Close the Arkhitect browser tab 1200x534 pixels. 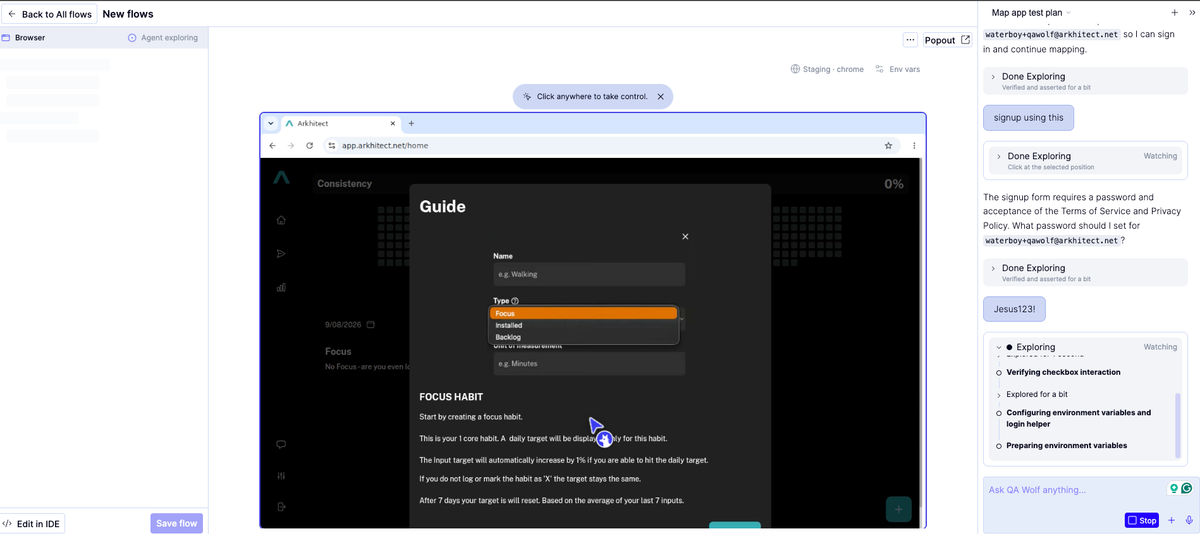point(392,123)
